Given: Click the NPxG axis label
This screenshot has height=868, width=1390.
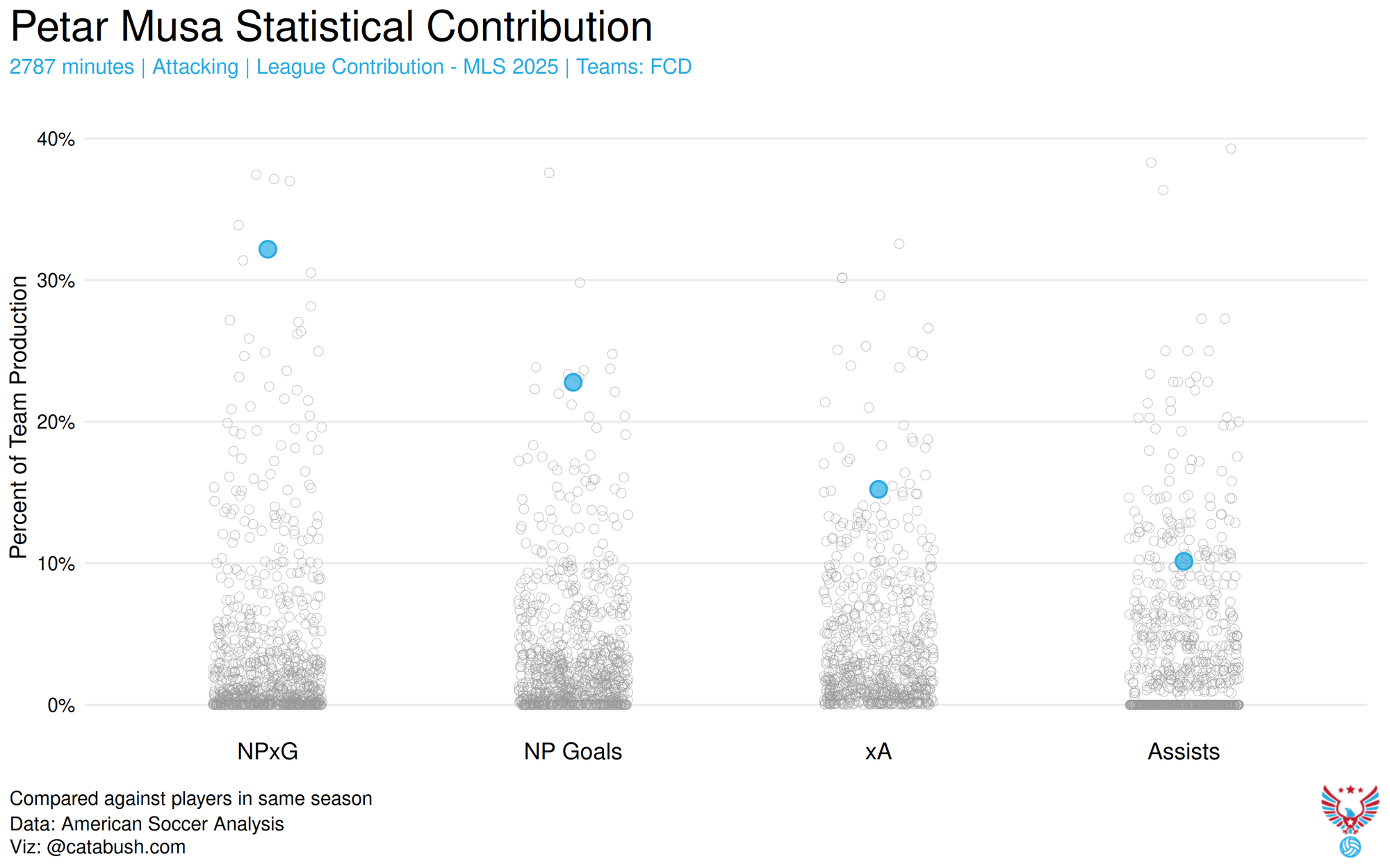Looking at the screenshot, I should click(x=268, y=751).
